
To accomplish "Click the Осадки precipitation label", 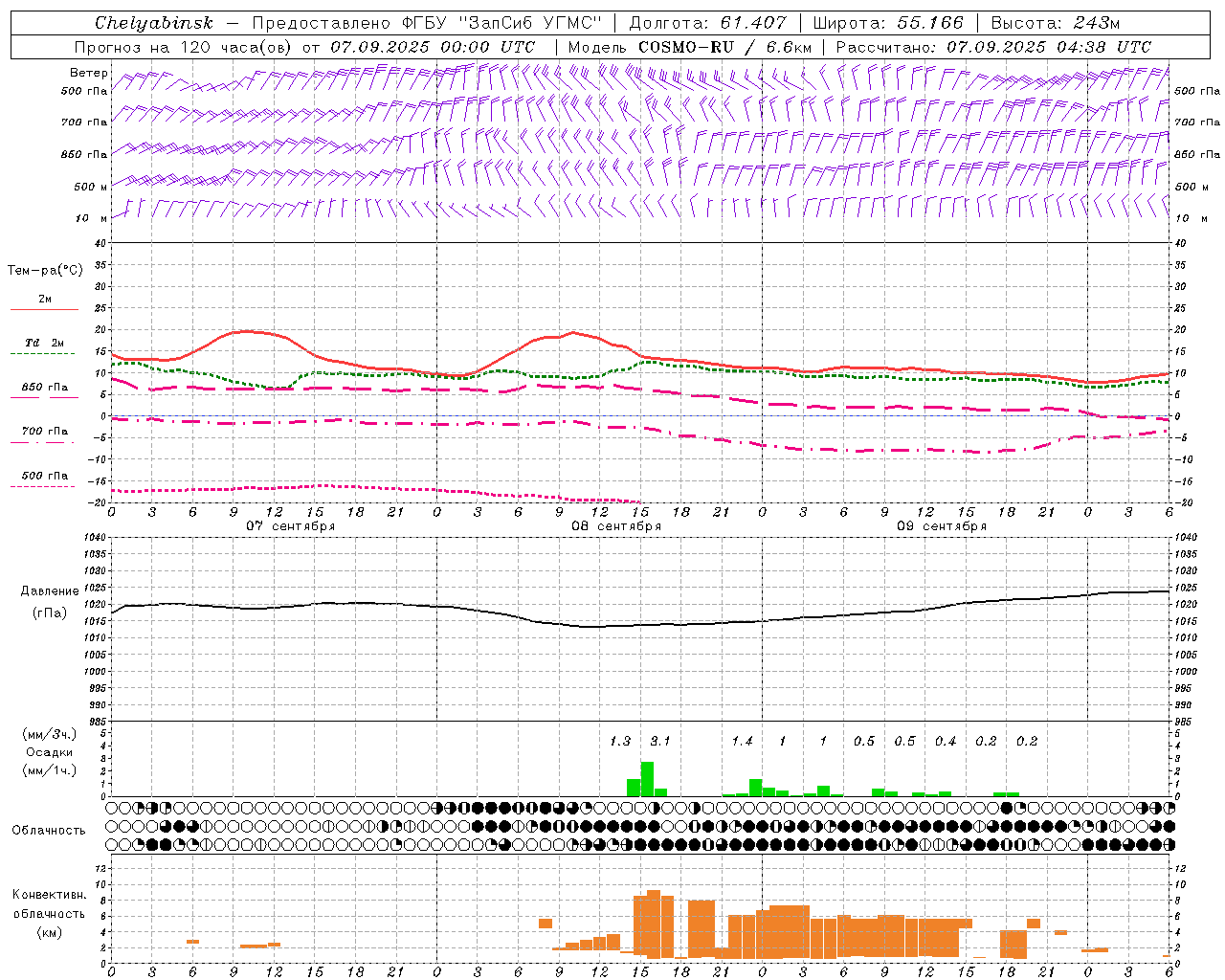I will click(49, 752).
